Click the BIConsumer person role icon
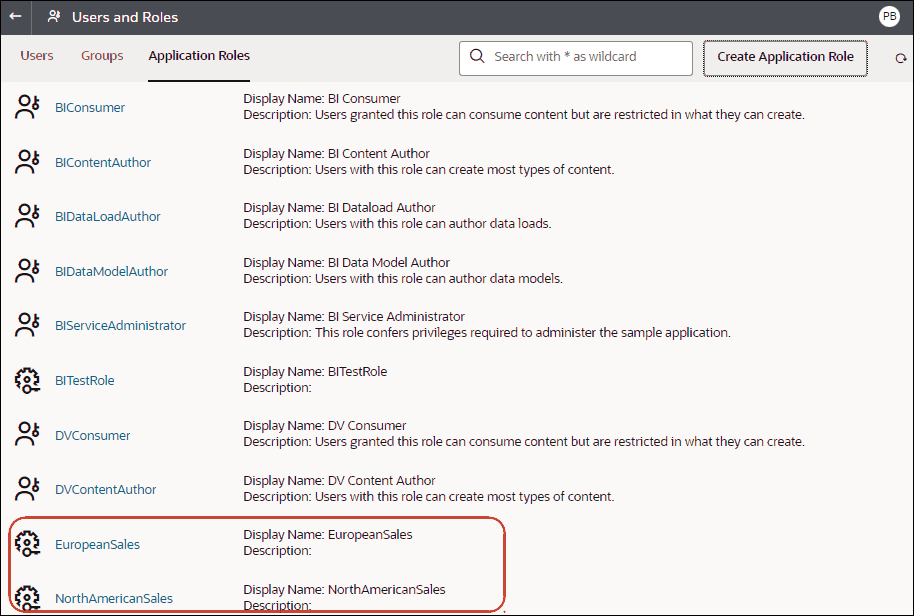 [27, 106]
